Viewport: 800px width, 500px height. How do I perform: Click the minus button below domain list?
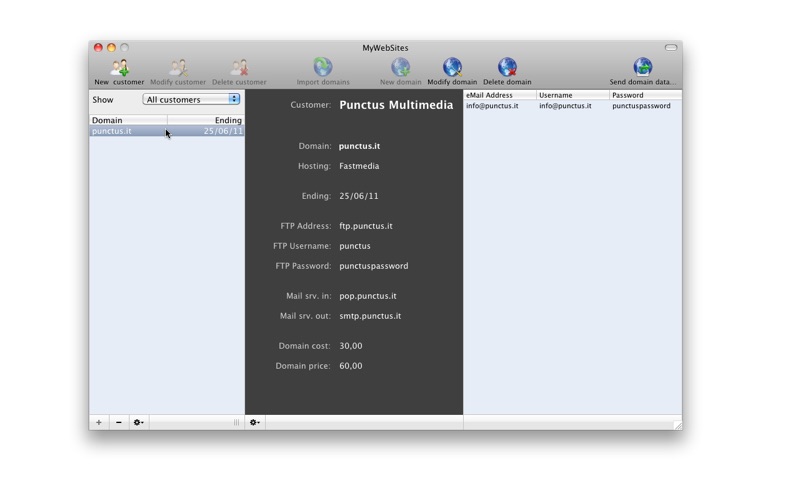[x=118, y=422]
